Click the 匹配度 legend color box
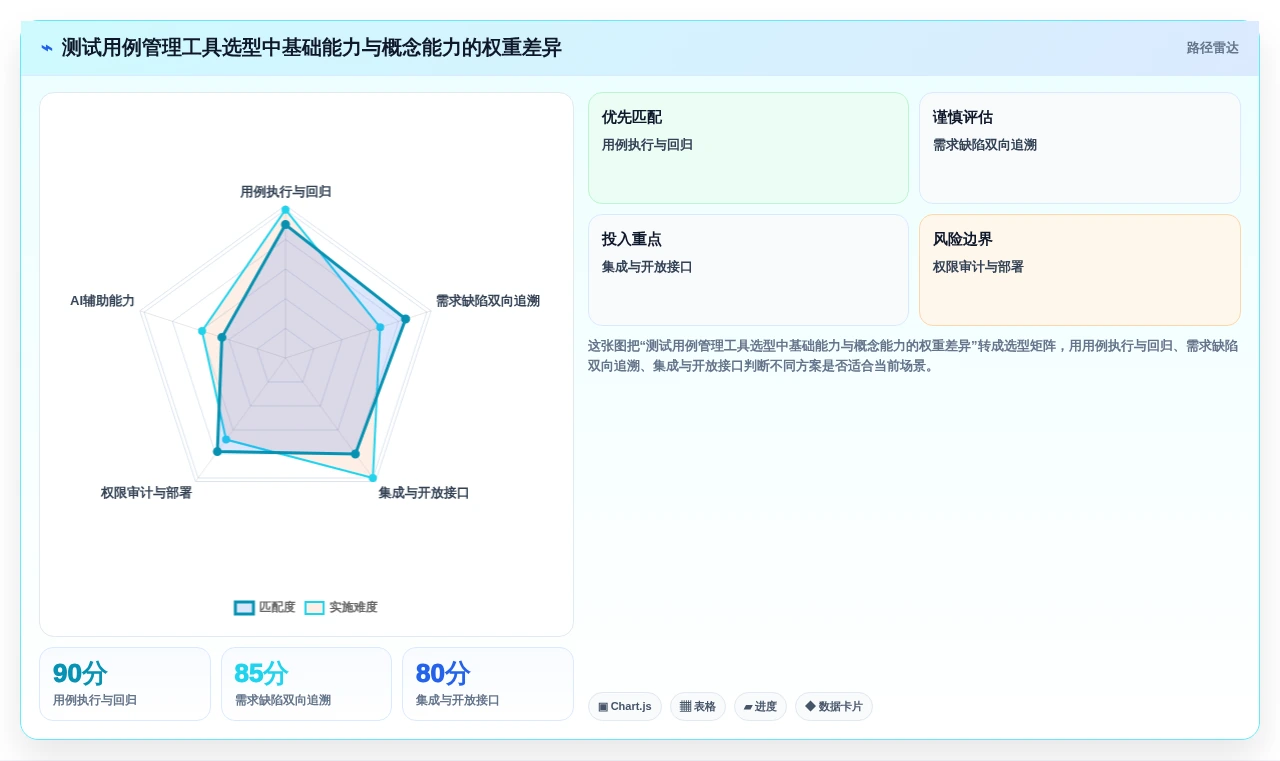 tap(244, 607)
